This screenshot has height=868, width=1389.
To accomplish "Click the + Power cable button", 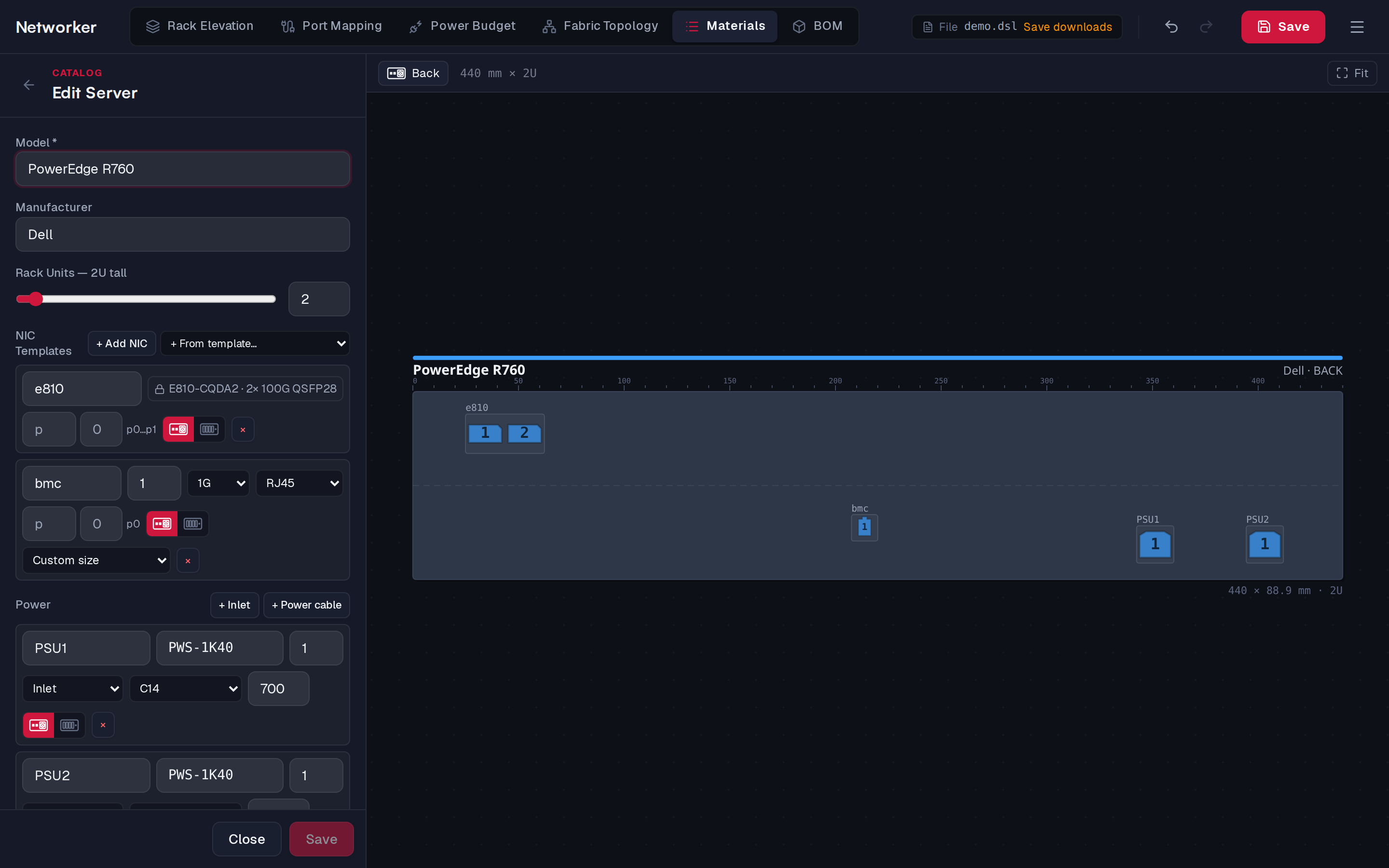I will pos(307,605).
